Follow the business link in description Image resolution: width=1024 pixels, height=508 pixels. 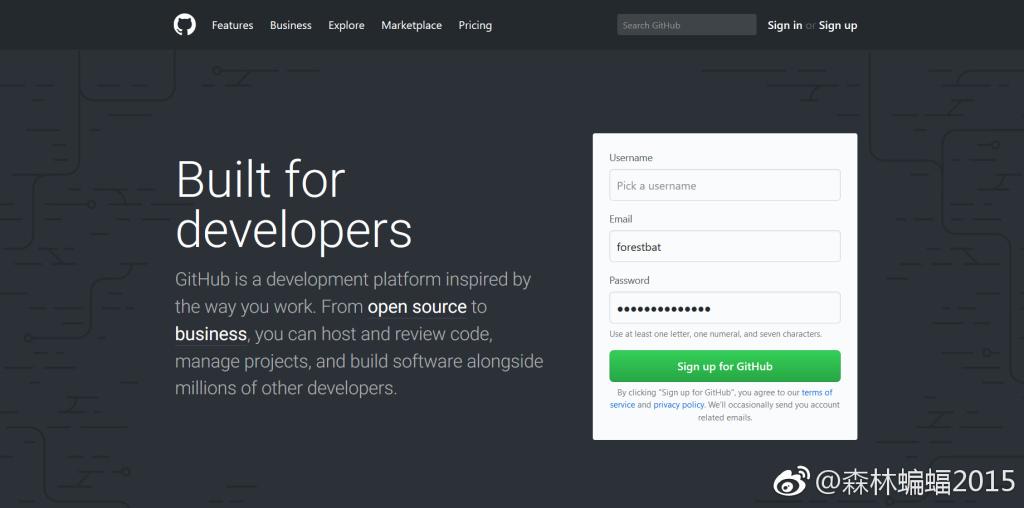tap(211, 334)
